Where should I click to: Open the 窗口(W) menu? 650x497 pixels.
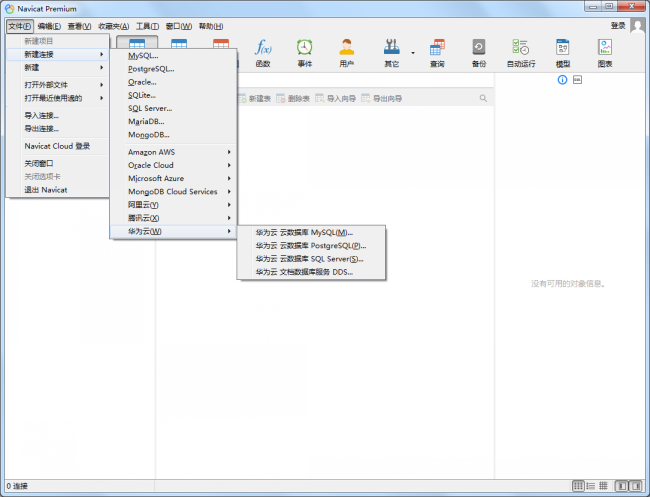179,26
